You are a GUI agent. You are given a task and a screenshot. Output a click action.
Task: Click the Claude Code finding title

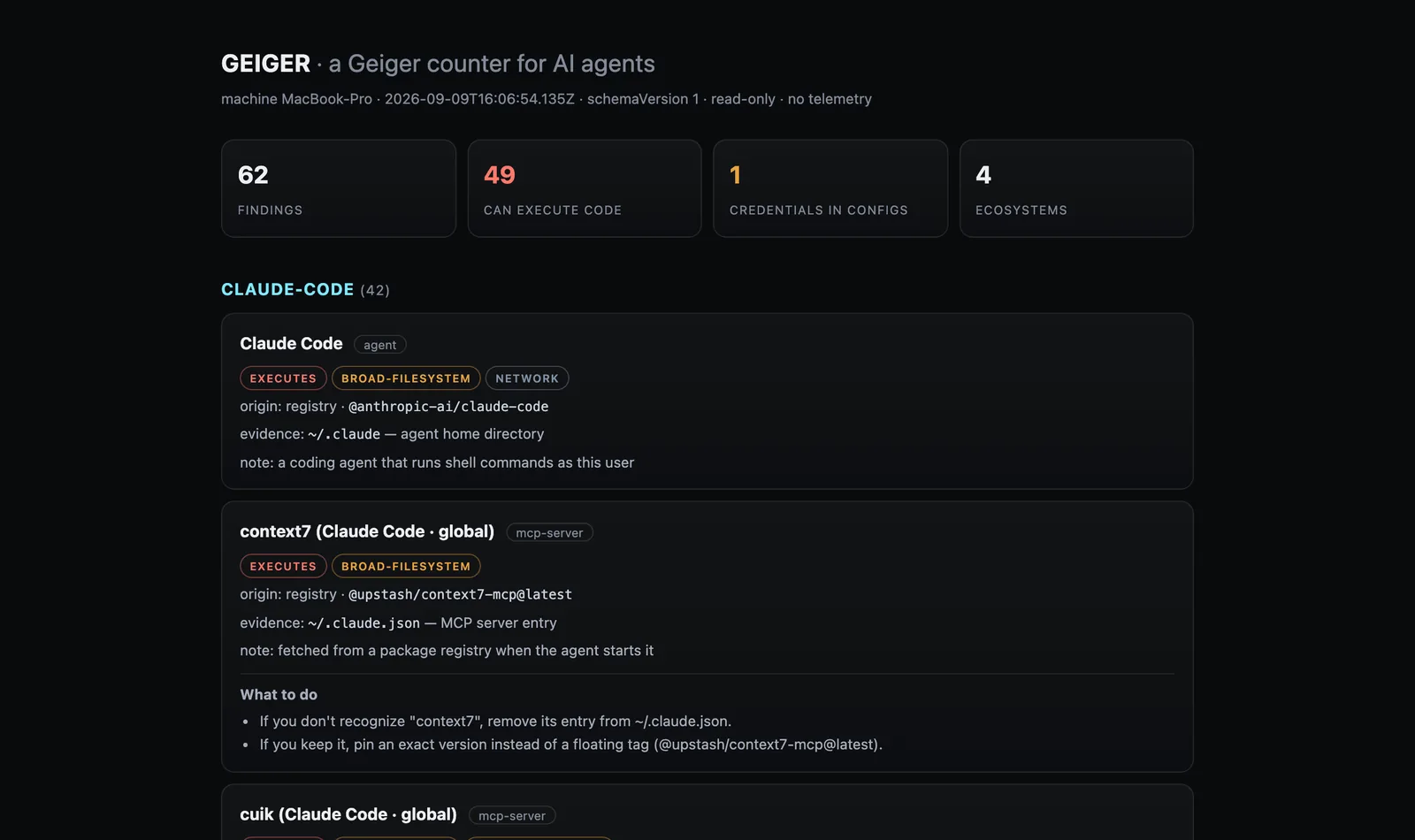point(291,343)
